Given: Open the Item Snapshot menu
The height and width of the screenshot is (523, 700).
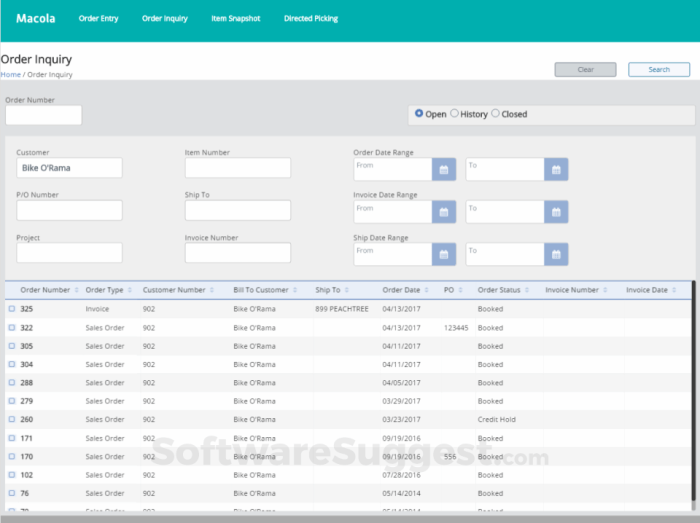Looking at the screenshot, I should click(236, 18).
